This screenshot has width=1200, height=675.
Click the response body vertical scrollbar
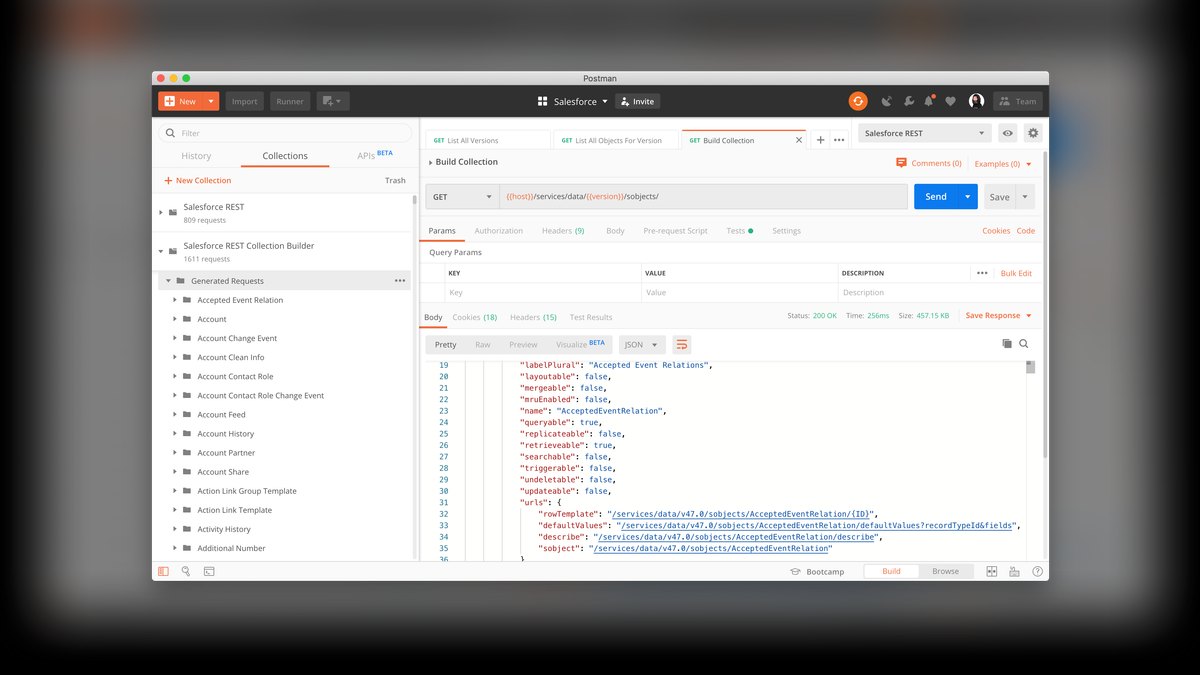1031,367
